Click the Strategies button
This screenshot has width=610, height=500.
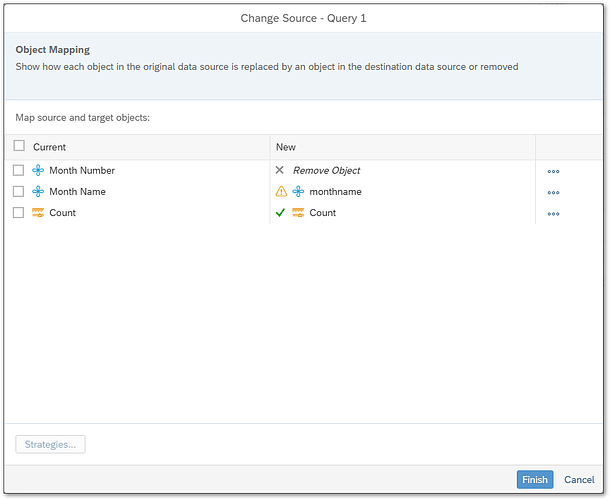pos(50,444)
